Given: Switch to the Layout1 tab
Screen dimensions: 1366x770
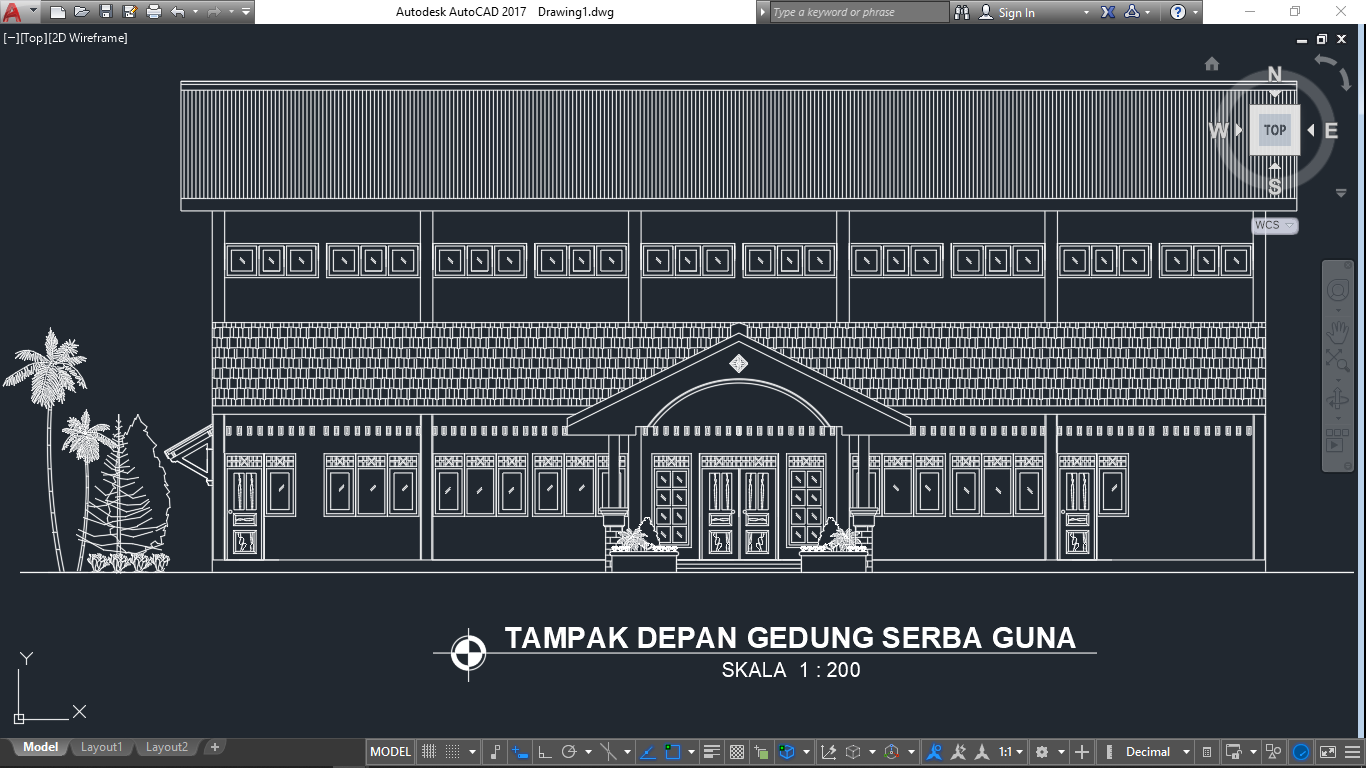Looking at the screenshot, I should pos(102,746).
